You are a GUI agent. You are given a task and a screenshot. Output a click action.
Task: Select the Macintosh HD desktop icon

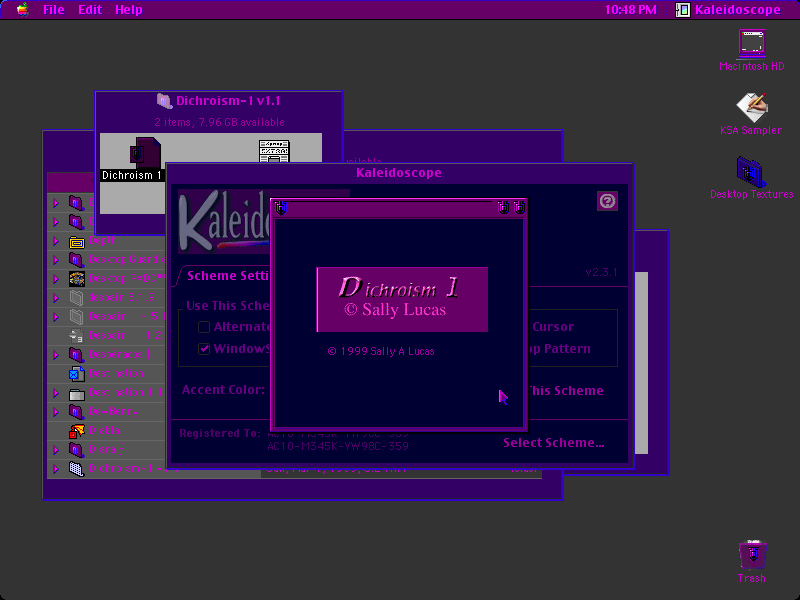[752, 42]
